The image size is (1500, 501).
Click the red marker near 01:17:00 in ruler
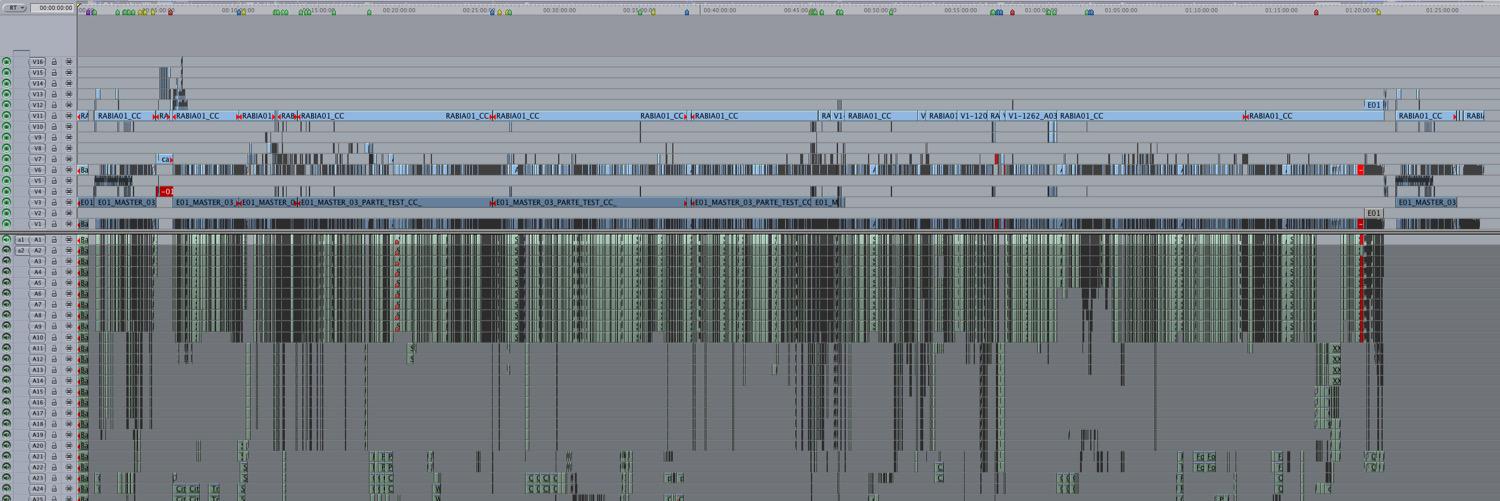[1316, 13]
